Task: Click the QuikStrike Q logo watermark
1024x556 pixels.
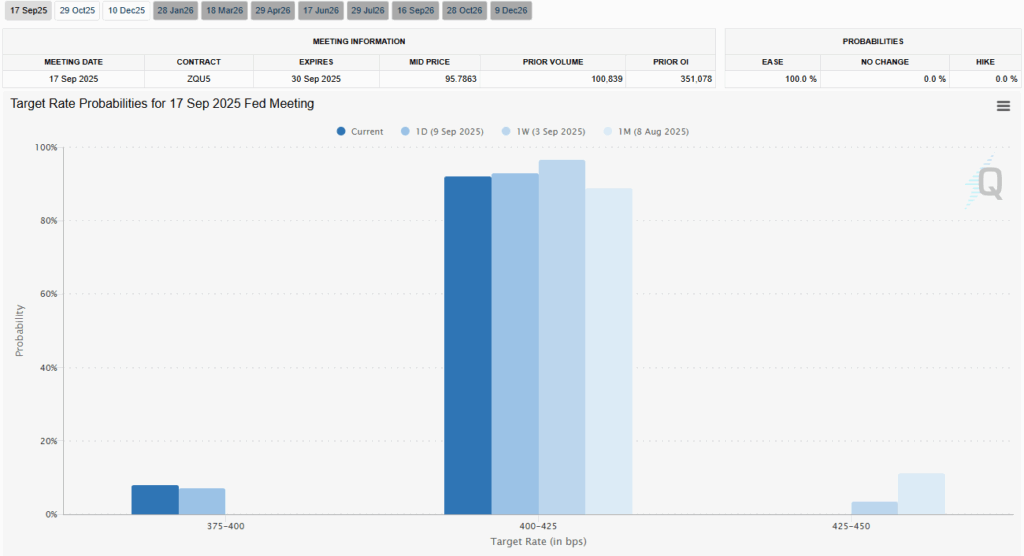Action: pos(988,183)
